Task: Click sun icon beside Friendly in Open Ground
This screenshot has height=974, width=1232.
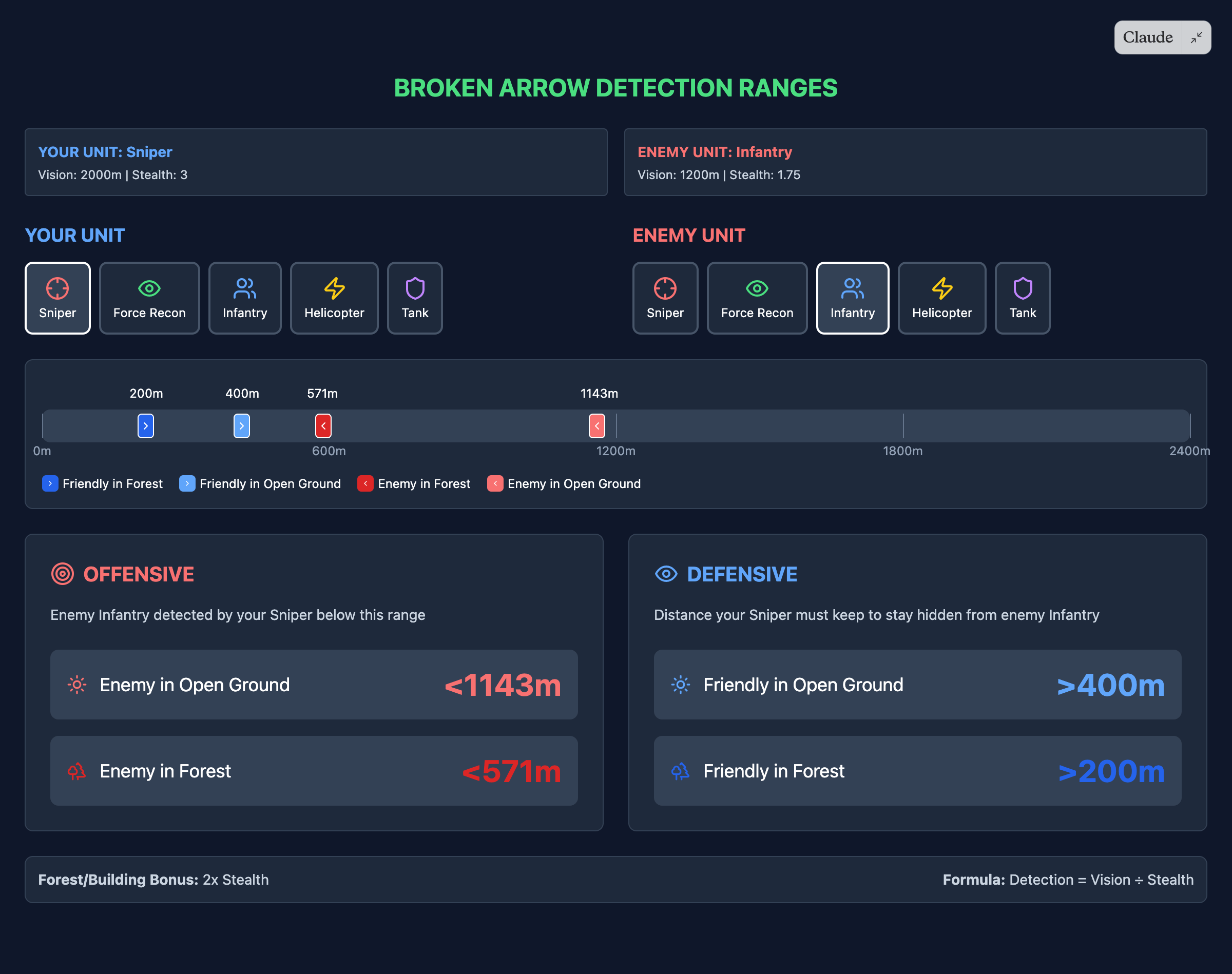Action: (x=681, y=684)
